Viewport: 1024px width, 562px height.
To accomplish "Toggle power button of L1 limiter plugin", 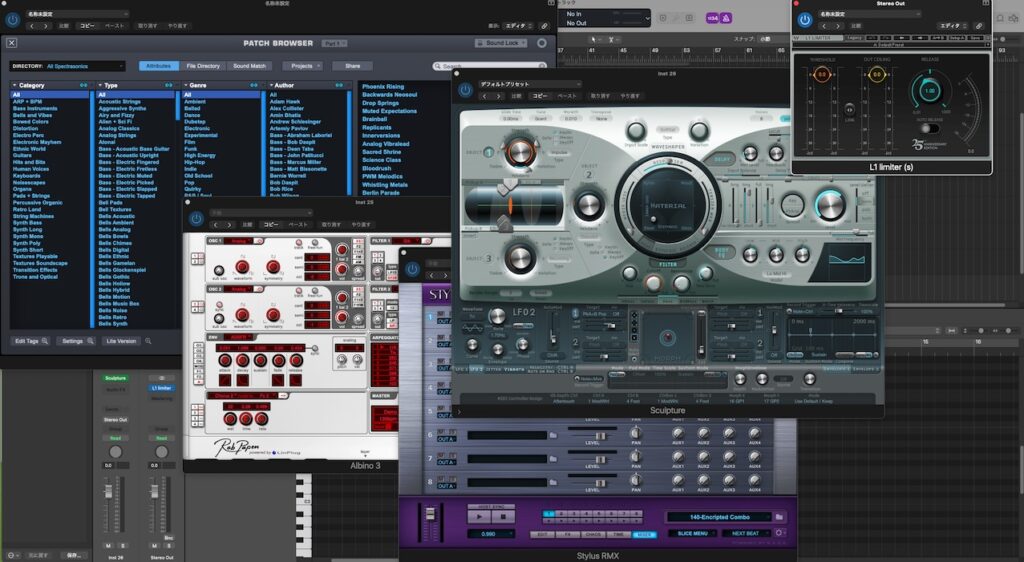I will tap(805, 20).
